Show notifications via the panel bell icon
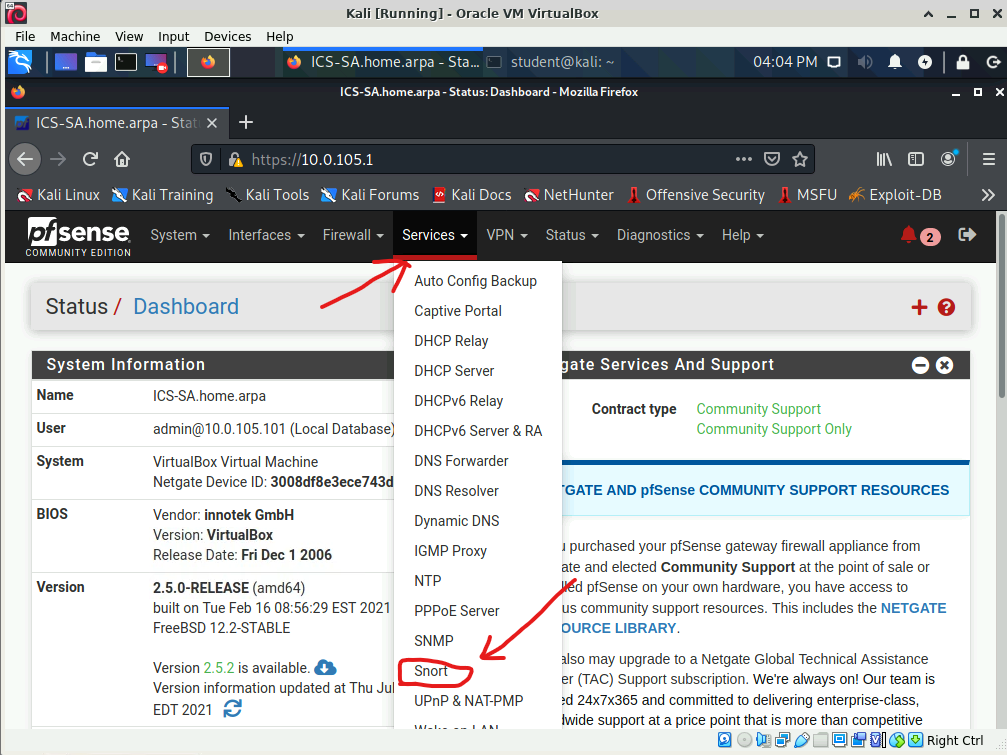 pyautogui.click(x=895, y=62)
